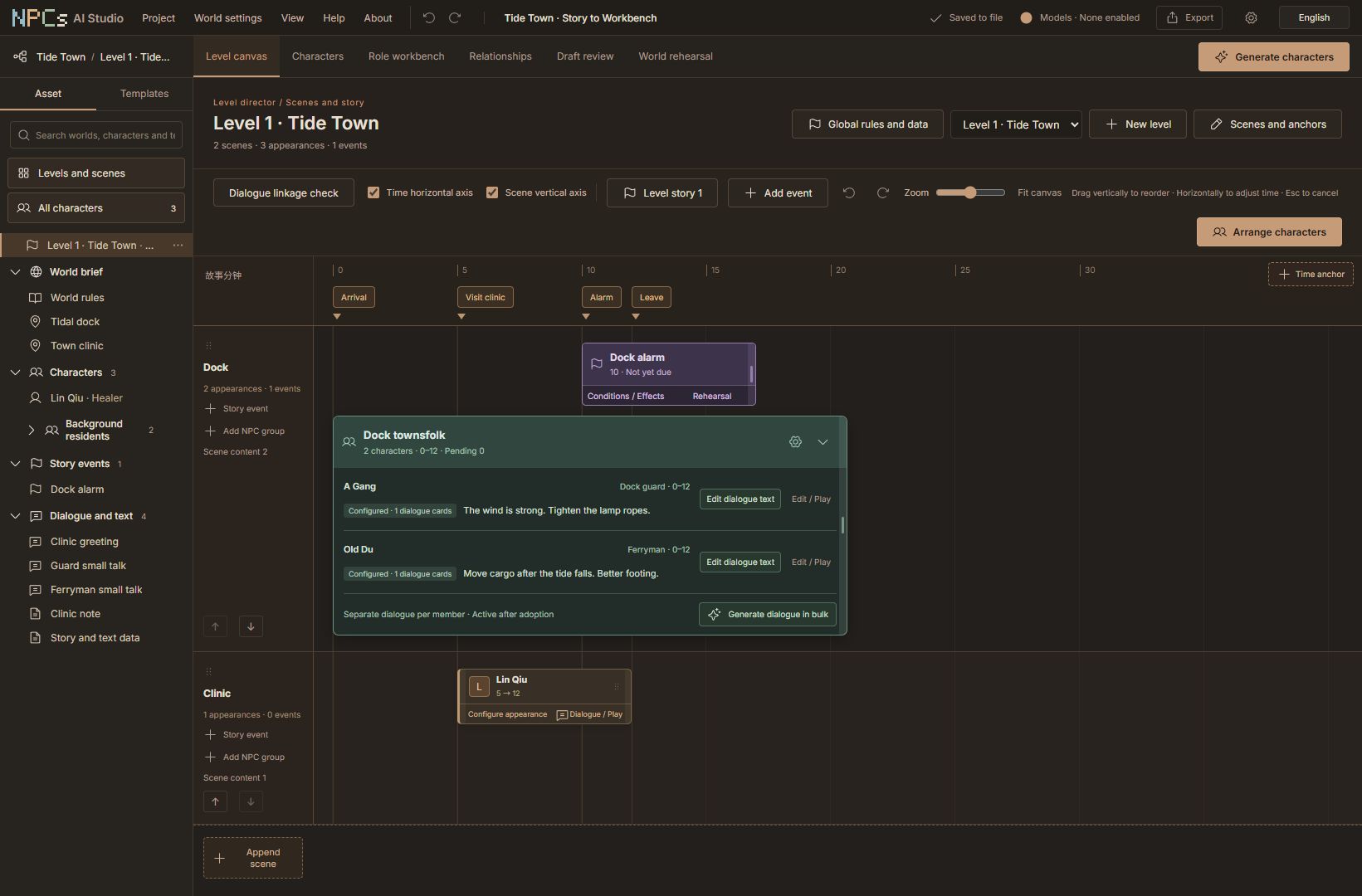Click the Dock scene drag handle
Screen dimensions: 1362x896
tap(208, 345)
